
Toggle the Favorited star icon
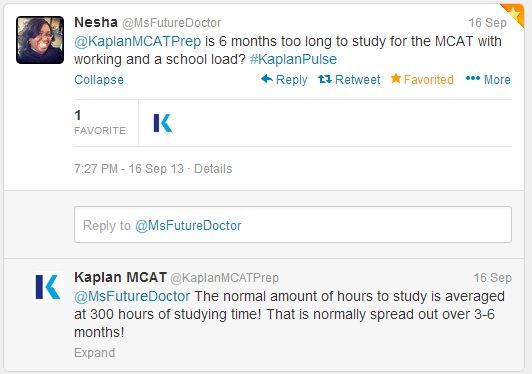(x=396, y=78)
